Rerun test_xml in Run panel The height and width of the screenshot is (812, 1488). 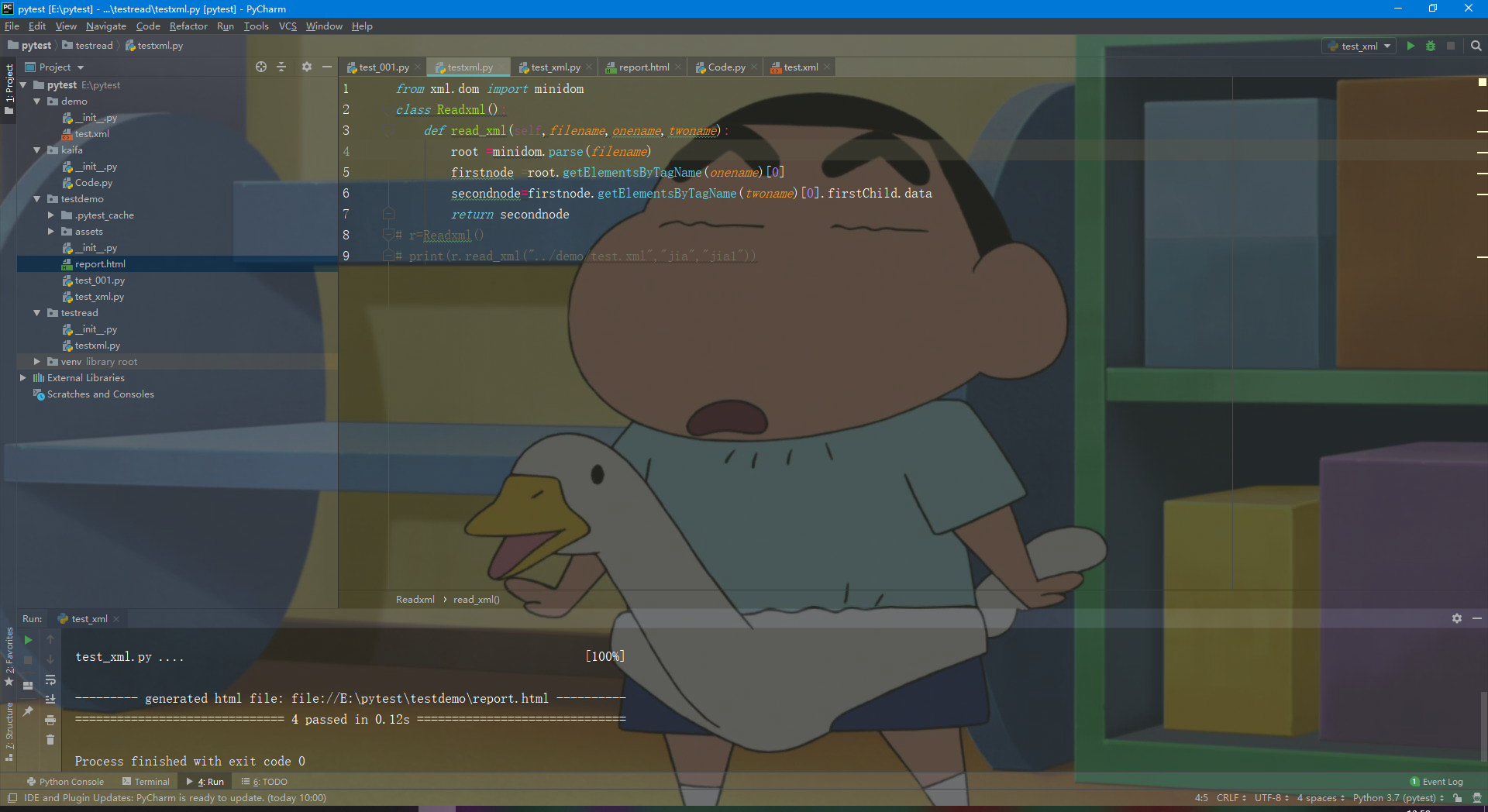[28, 640]
